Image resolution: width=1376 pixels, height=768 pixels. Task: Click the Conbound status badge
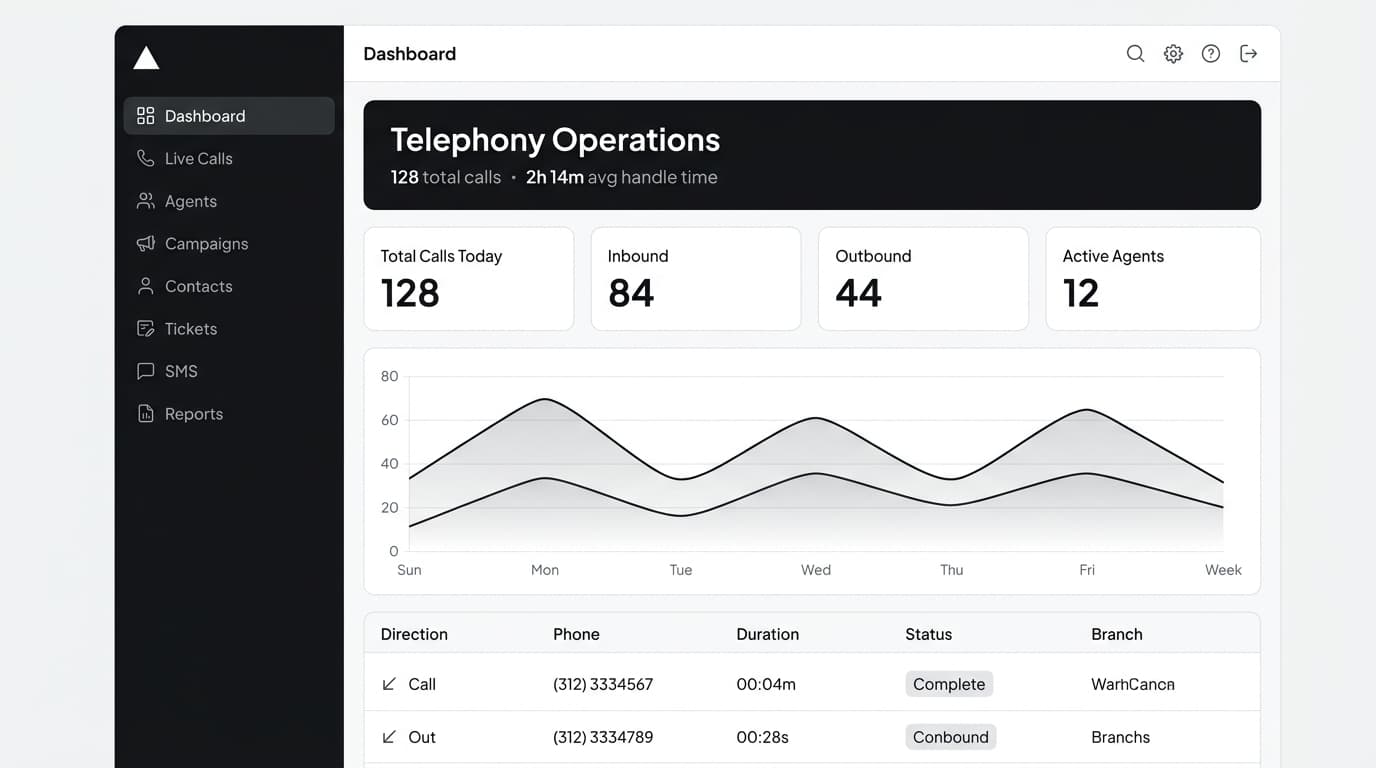[950, 737]
